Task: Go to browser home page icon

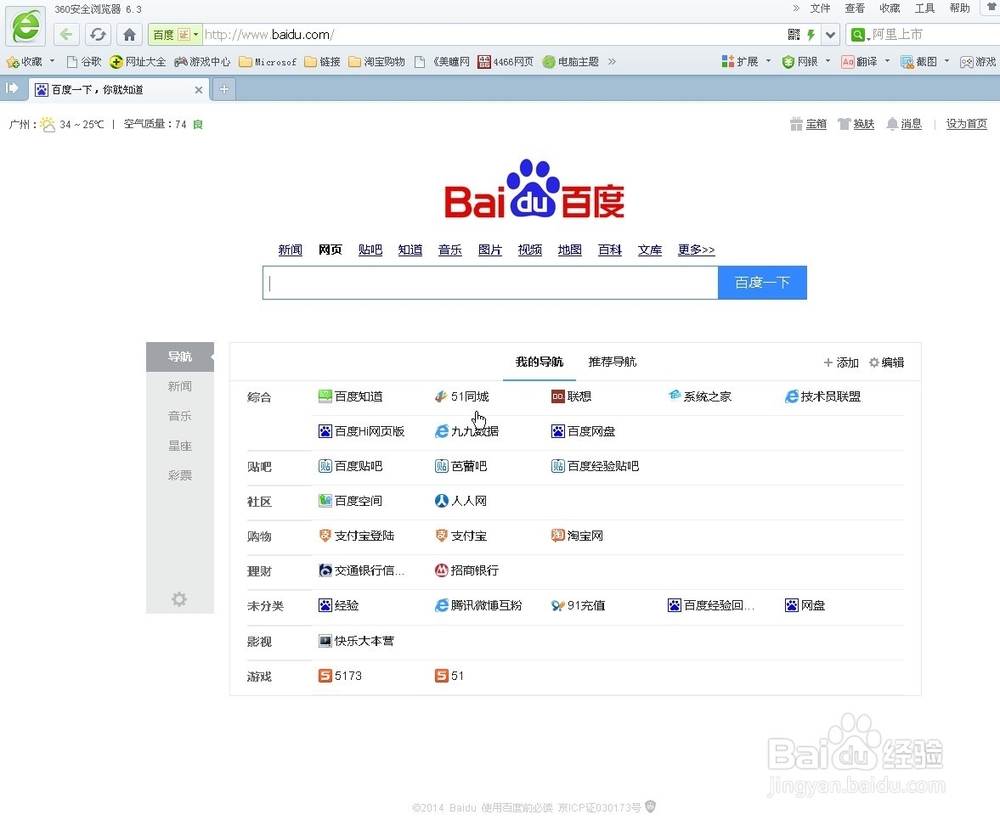Action: 129,34
